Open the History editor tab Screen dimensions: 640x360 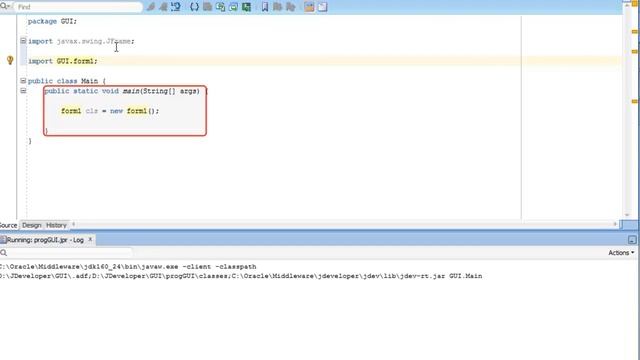(x=56, y=225)
